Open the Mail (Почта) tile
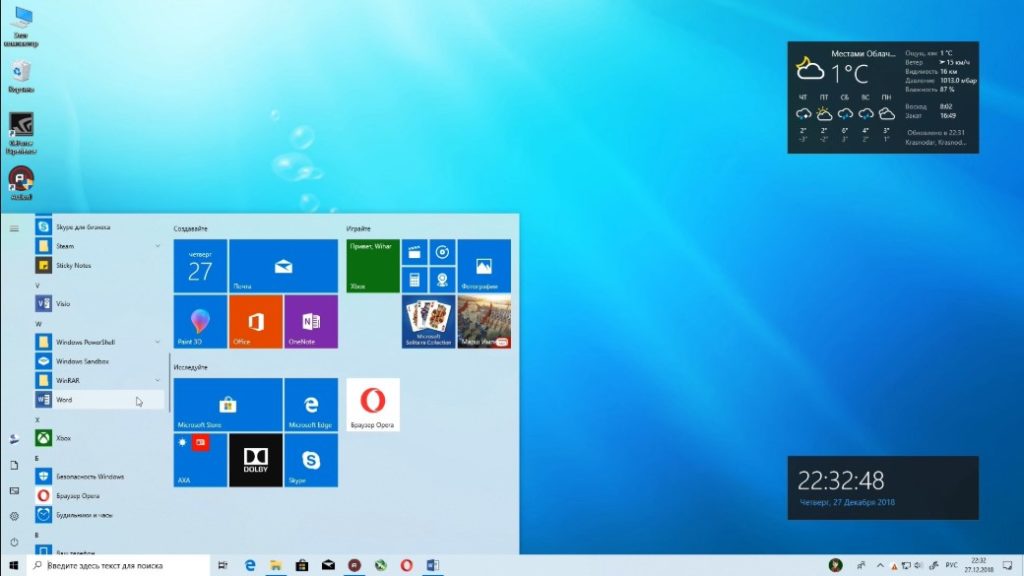The image size is (1024, 576). (x=283, y=266)
